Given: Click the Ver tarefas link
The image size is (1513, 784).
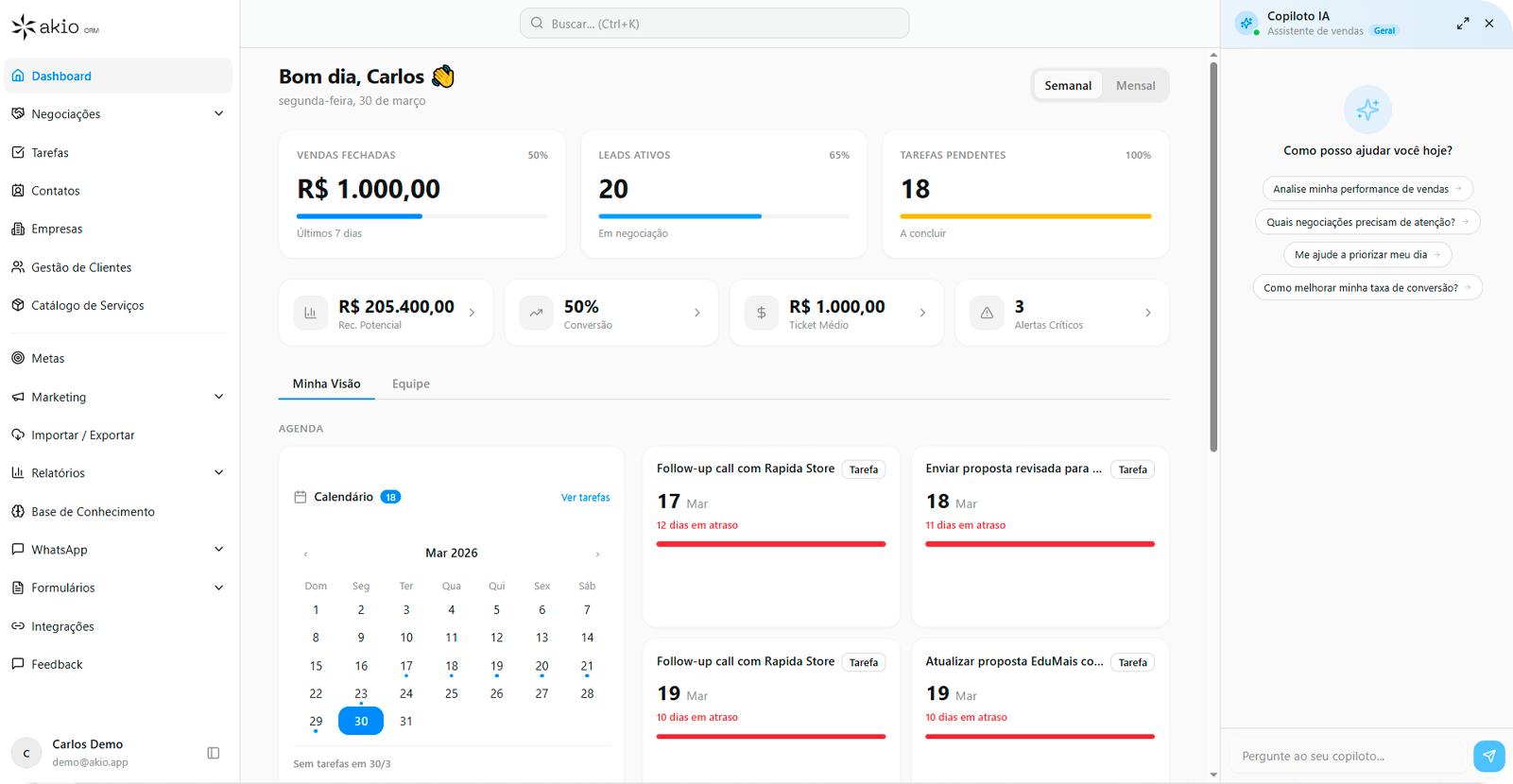Looking at the screenshot, I should click(x=585, y=497).
